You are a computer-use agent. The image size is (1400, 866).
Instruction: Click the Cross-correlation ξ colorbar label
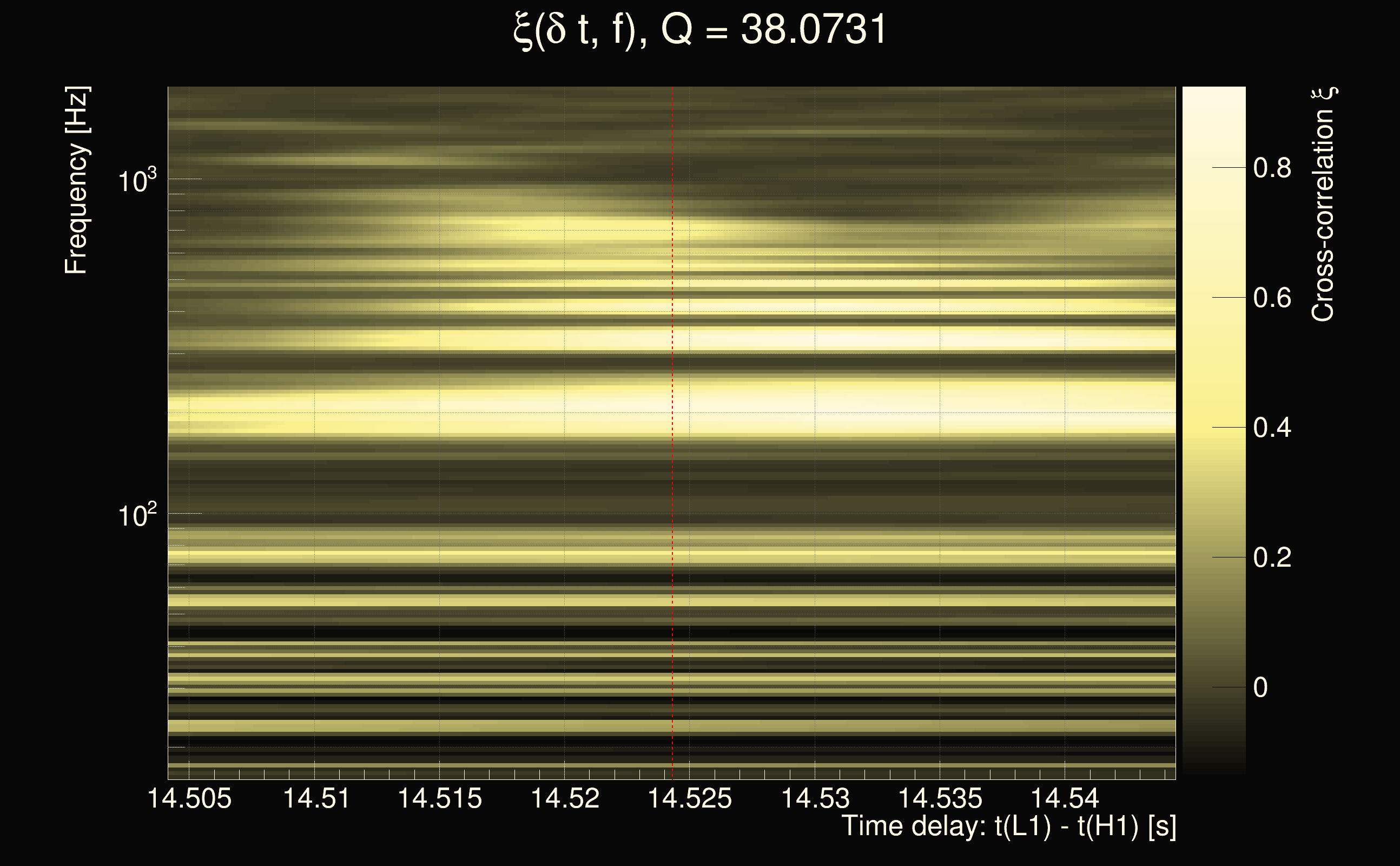[1324, 205]
